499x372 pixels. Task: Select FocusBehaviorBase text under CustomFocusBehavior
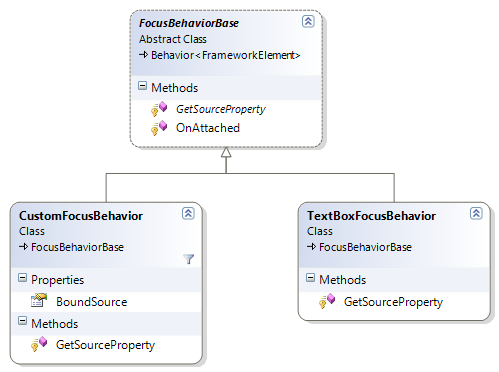(x=77, y=247)
